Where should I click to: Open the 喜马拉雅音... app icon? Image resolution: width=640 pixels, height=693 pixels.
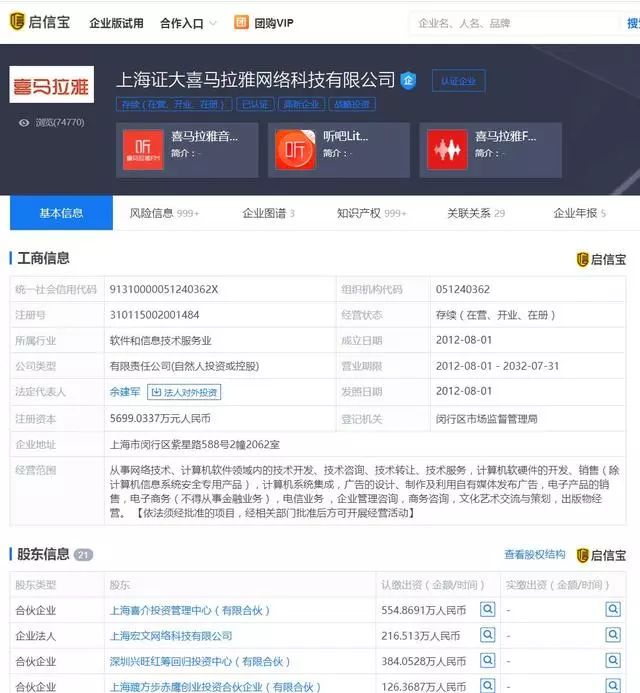[x=143, y=150]
